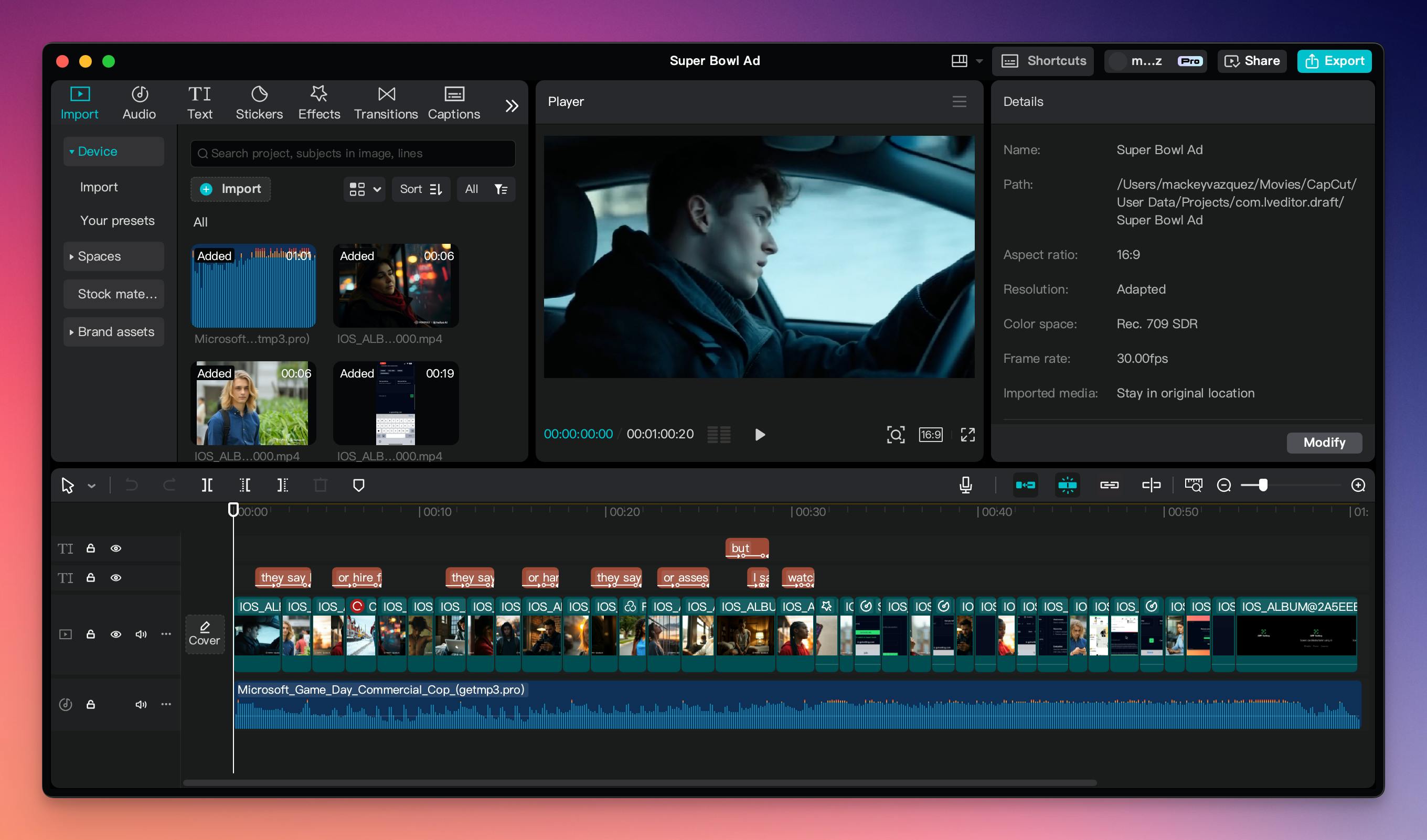1427x840 pixels.
Task: Click the Export button
Action: click(x=1334, y=61)
